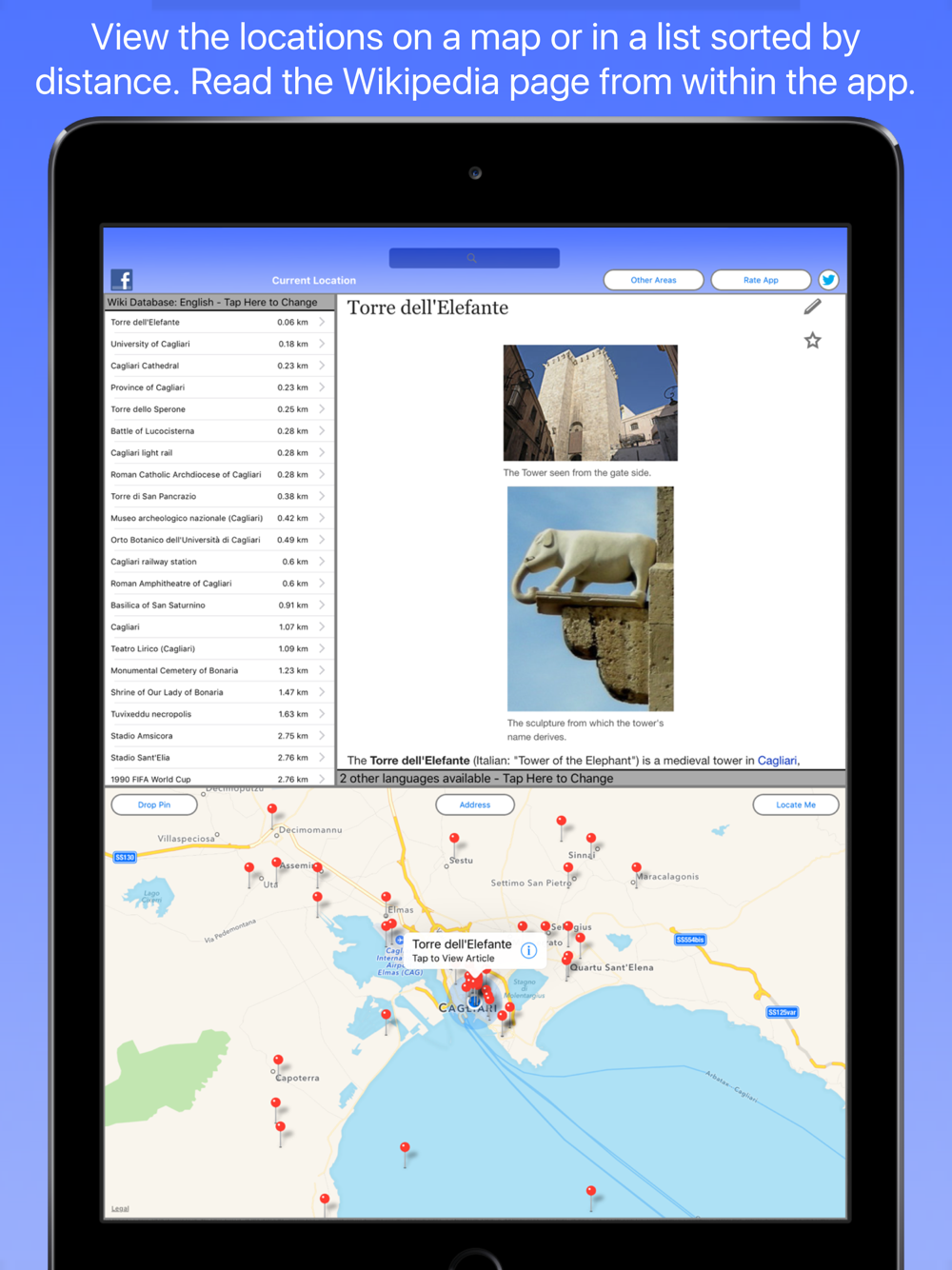Open Shrine of Our Lady of Bonaria entry
952x1270 pixels.
(x=220, y=692)
